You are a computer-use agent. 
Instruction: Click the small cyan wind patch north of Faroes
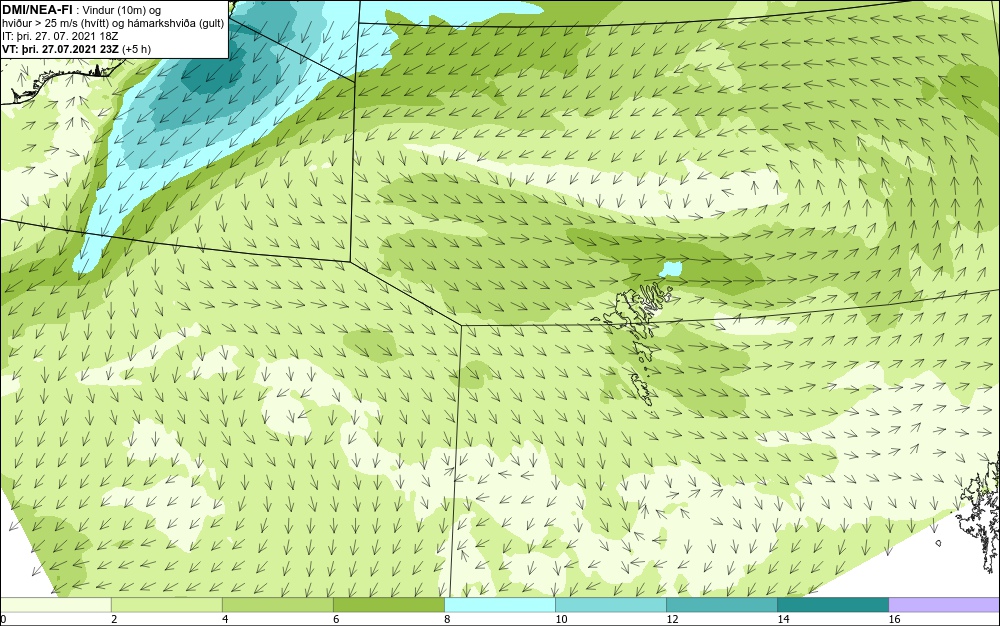click(670, 269)
